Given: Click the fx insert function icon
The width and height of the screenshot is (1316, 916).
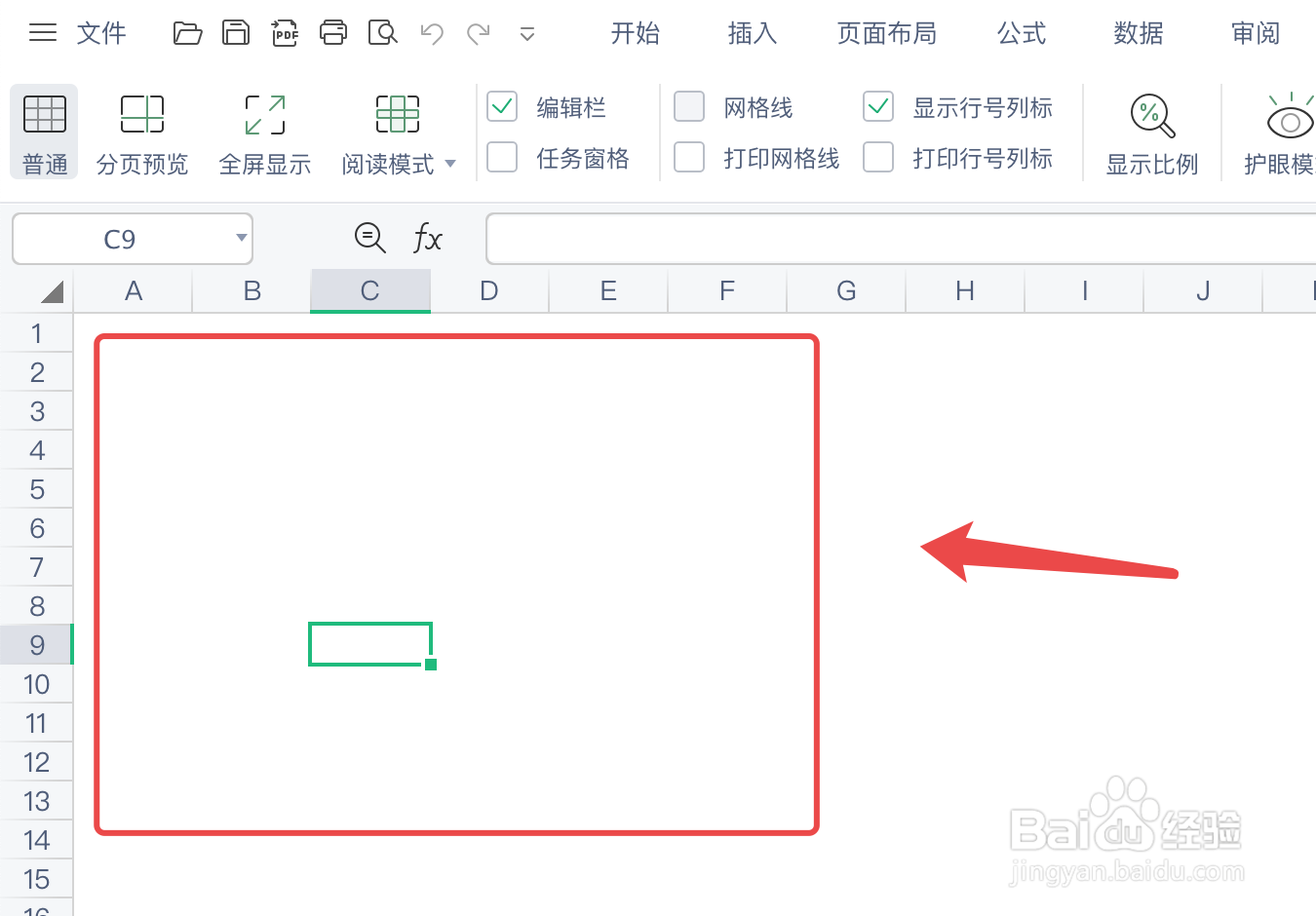Looking at the screenshot, I should pyautogui.click(x=427, y=238).
